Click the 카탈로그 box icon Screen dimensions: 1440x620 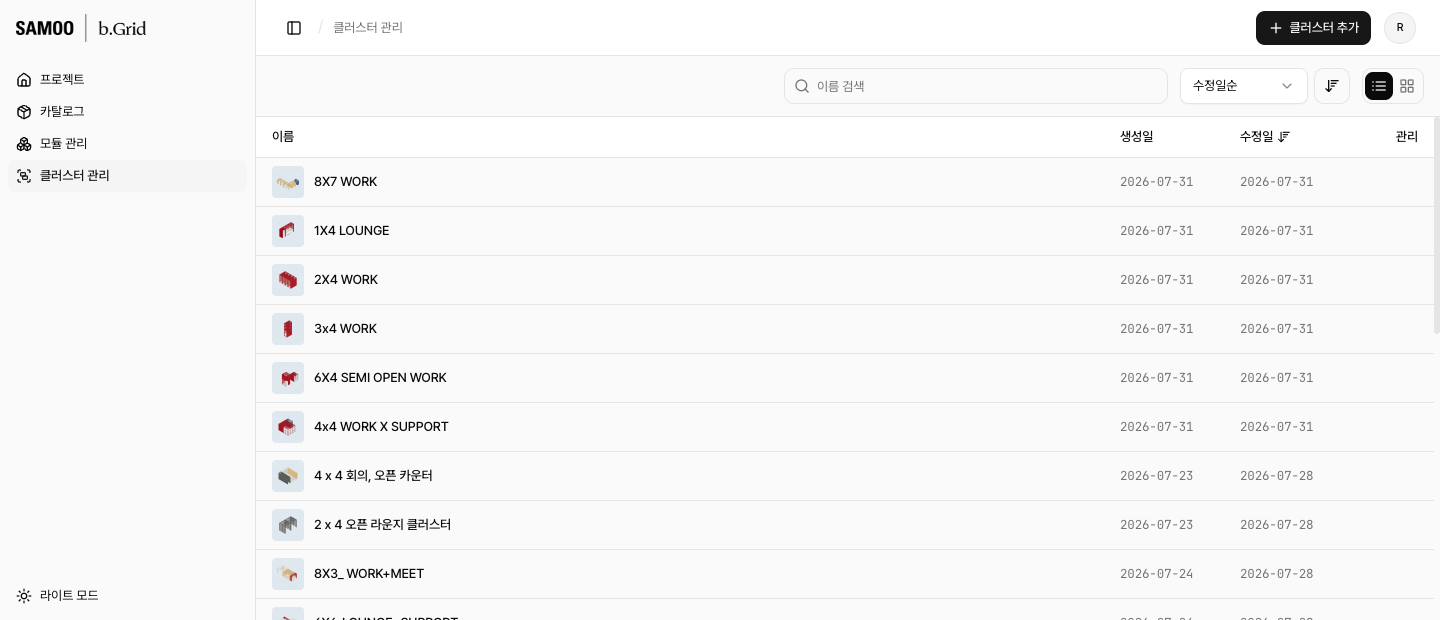24,111
